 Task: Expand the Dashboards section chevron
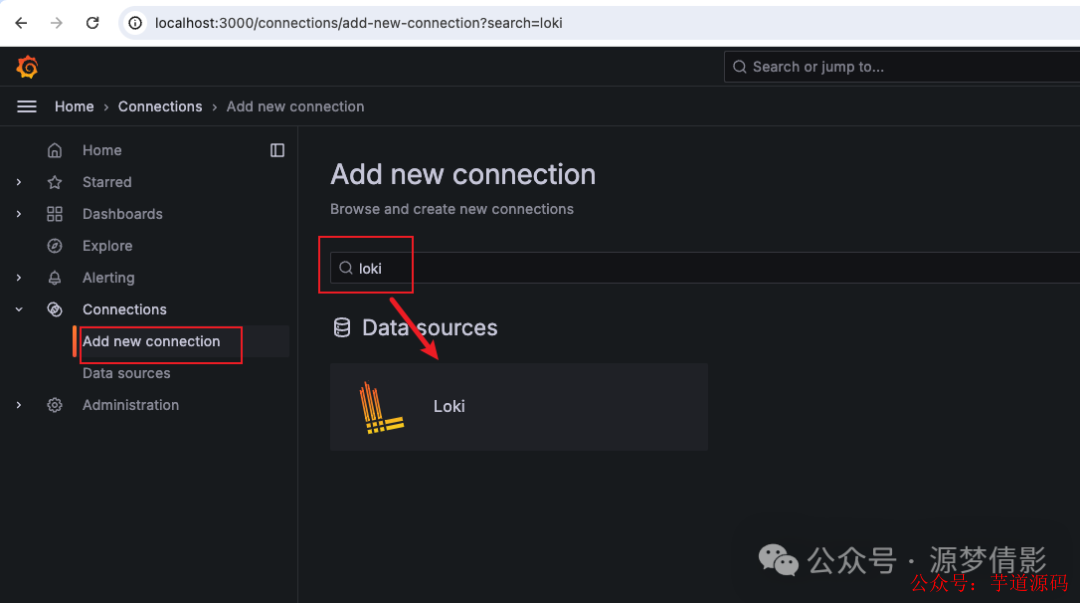(19, 214)
